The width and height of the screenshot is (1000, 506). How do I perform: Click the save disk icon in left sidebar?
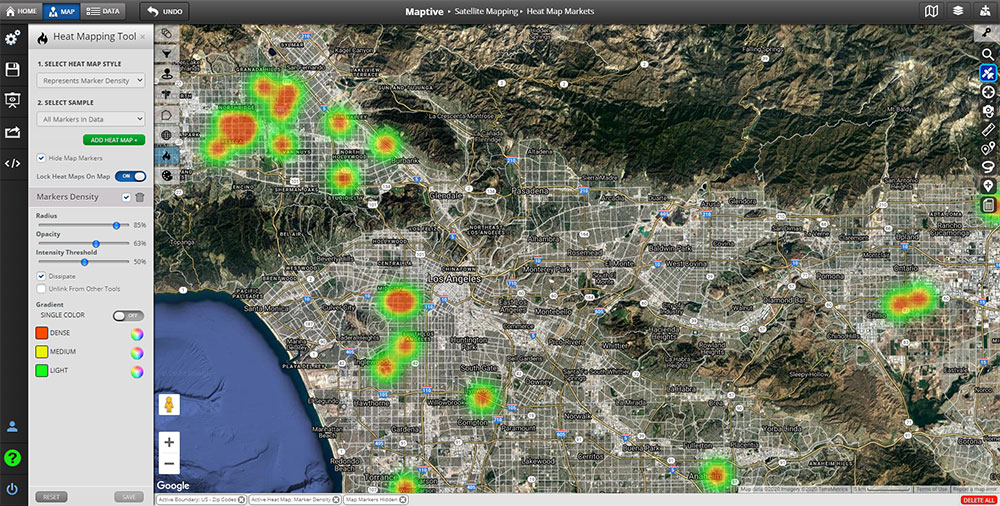[13, 69]
